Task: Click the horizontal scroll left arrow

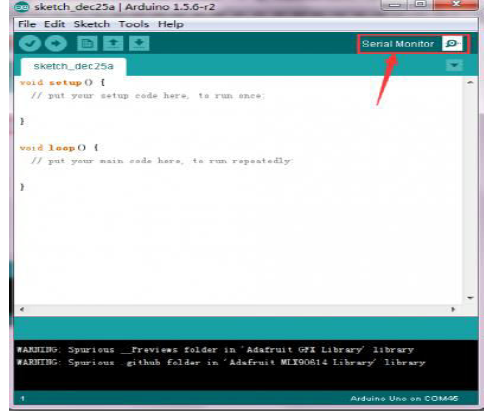Action: pyautogui.click(x=22, y=309)
